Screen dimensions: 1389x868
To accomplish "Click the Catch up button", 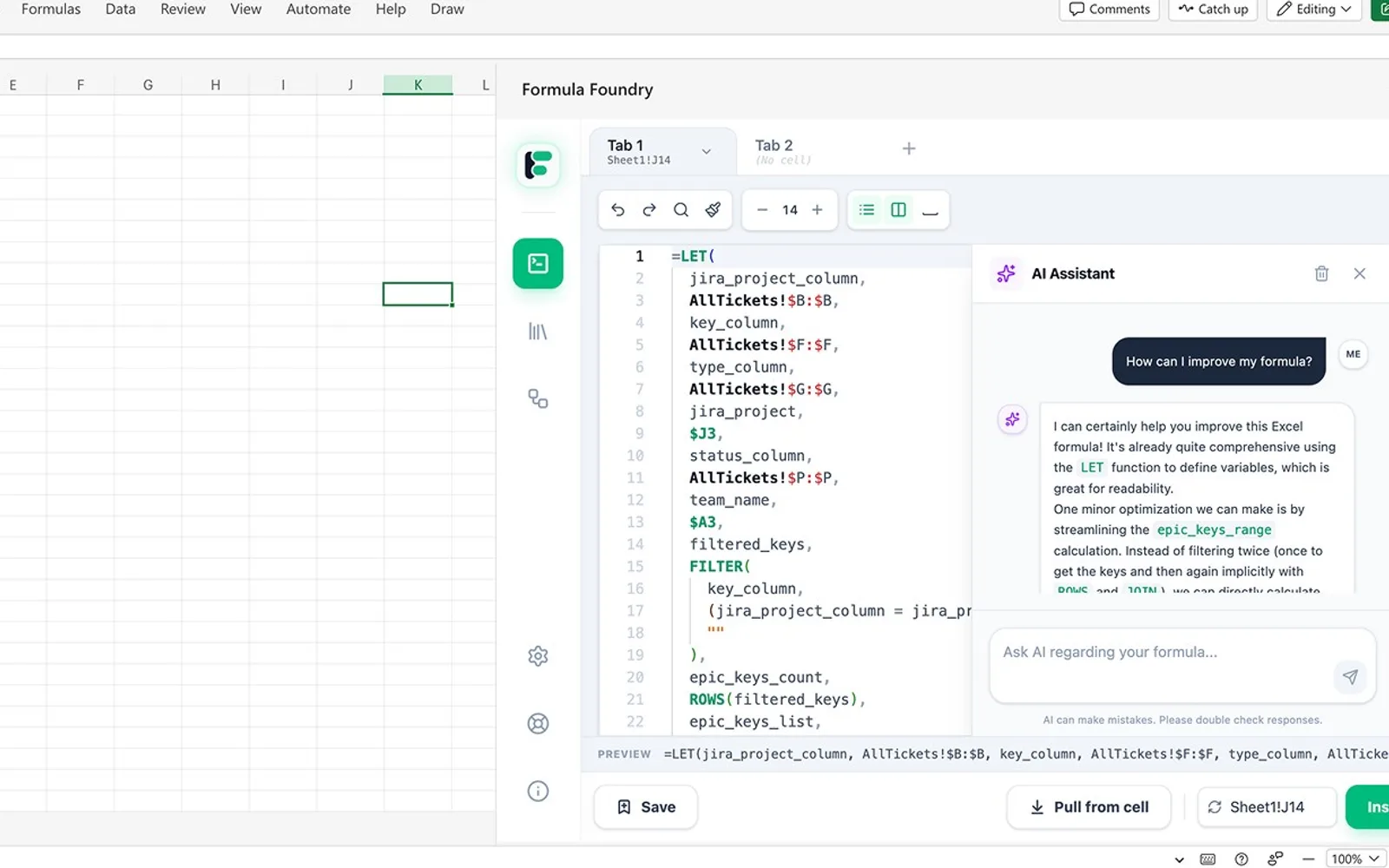I will [1213, 10].
